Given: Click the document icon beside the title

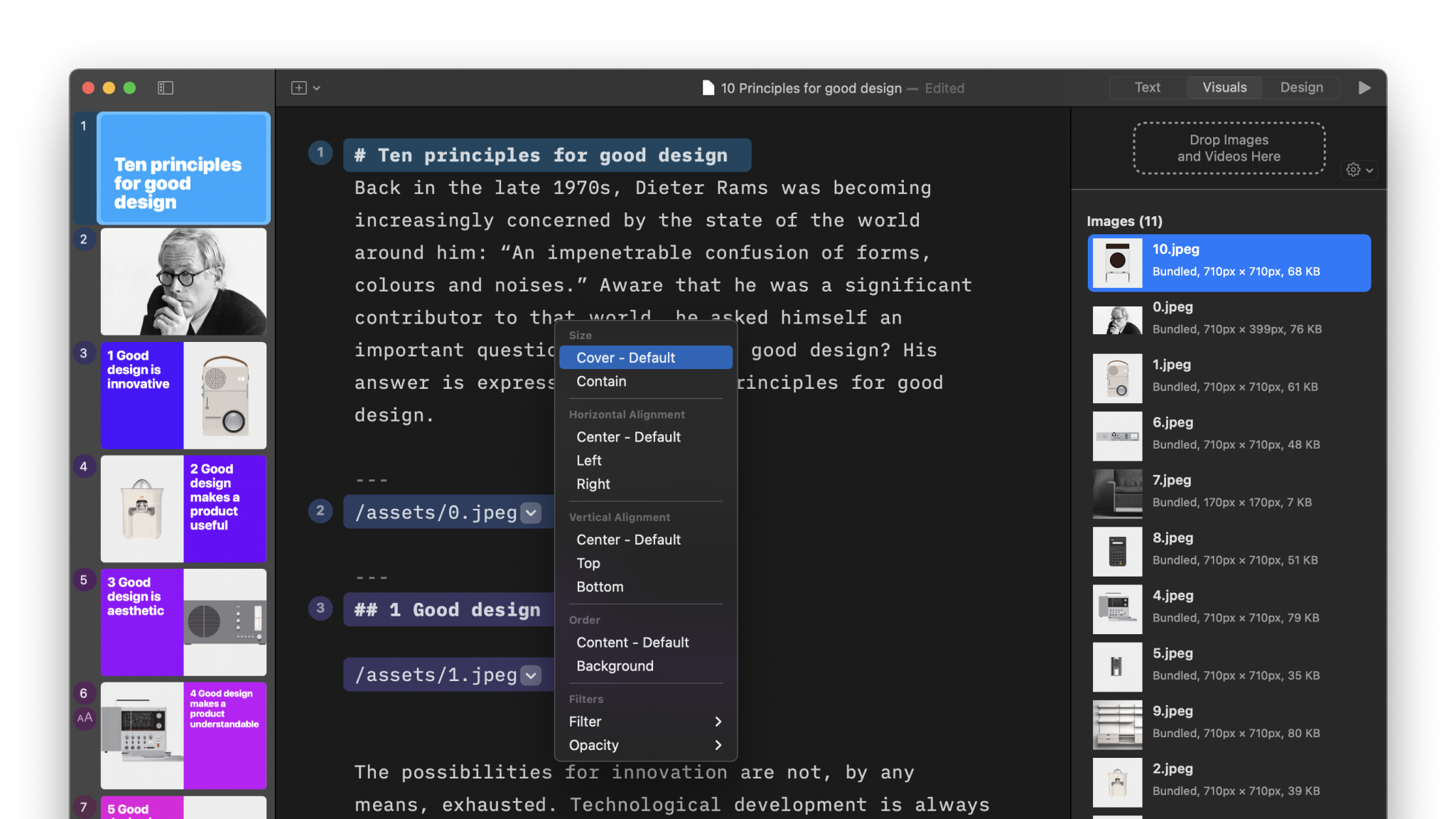Looking at the screenshot, I should 708,88.
